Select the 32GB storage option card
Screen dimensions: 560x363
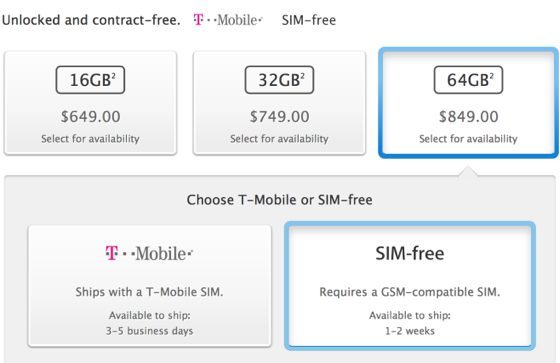point(279,103)
